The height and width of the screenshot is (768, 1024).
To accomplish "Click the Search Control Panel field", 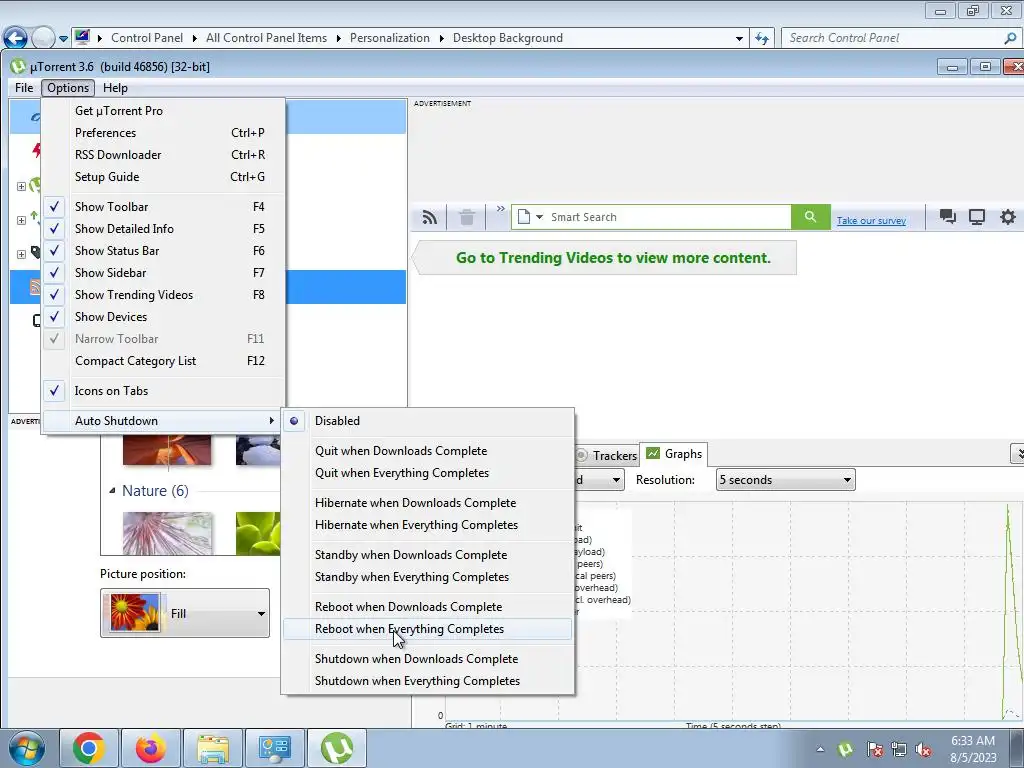I will [x=895, y=39].
